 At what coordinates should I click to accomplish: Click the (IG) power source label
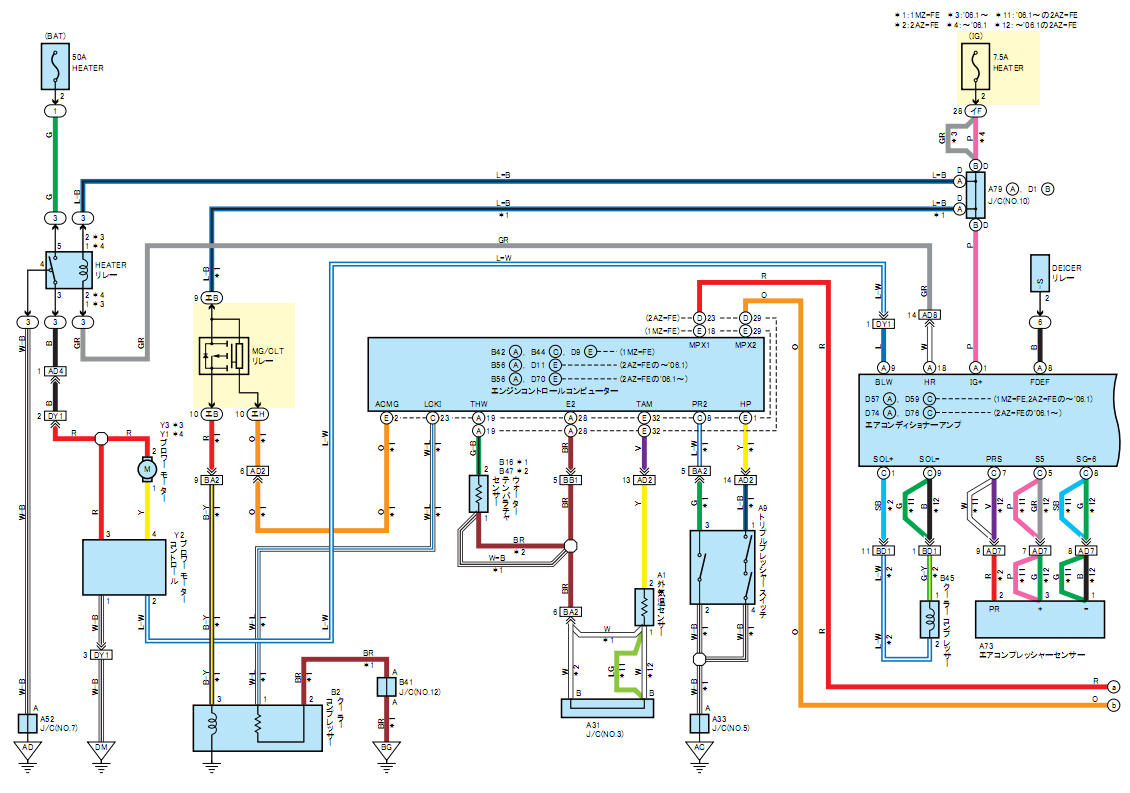pos(975,35)
